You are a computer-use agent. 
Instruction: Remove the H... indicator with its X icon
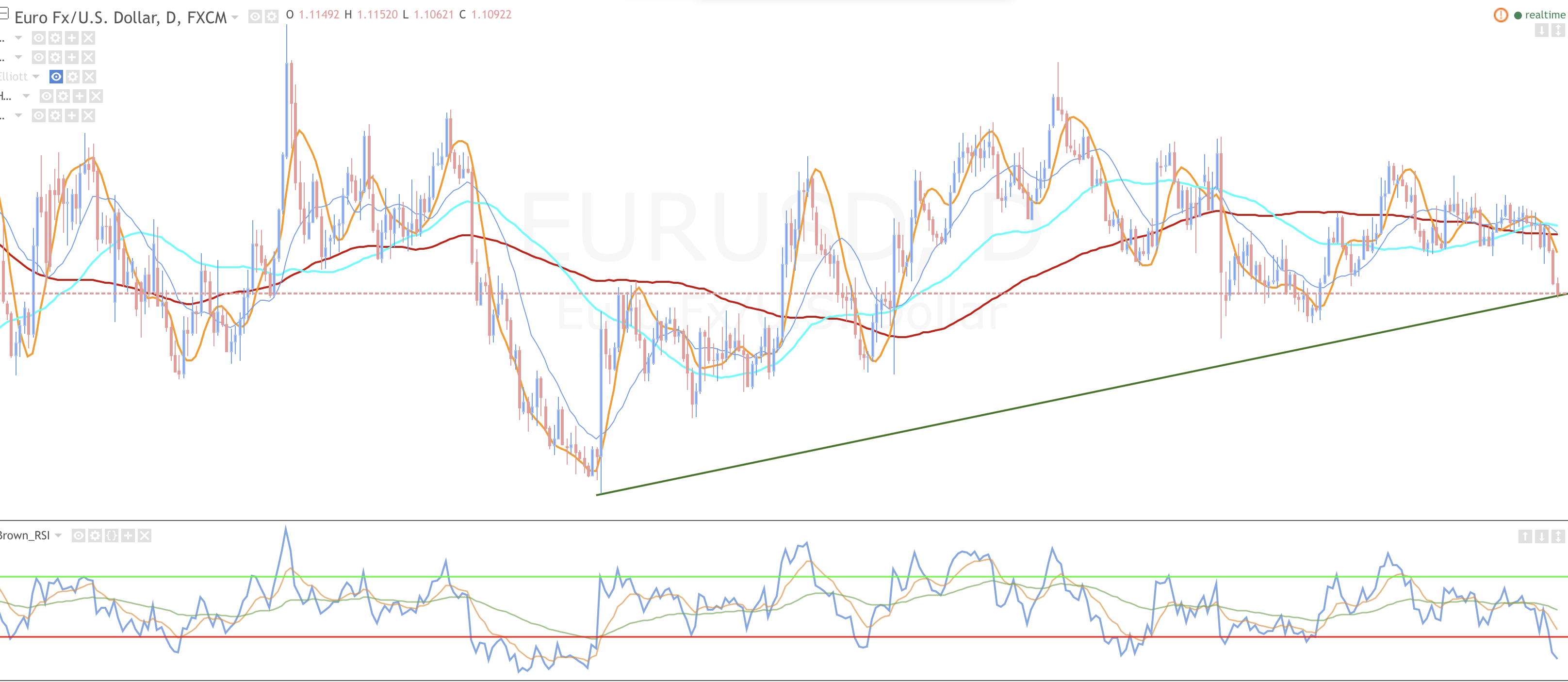96,96
